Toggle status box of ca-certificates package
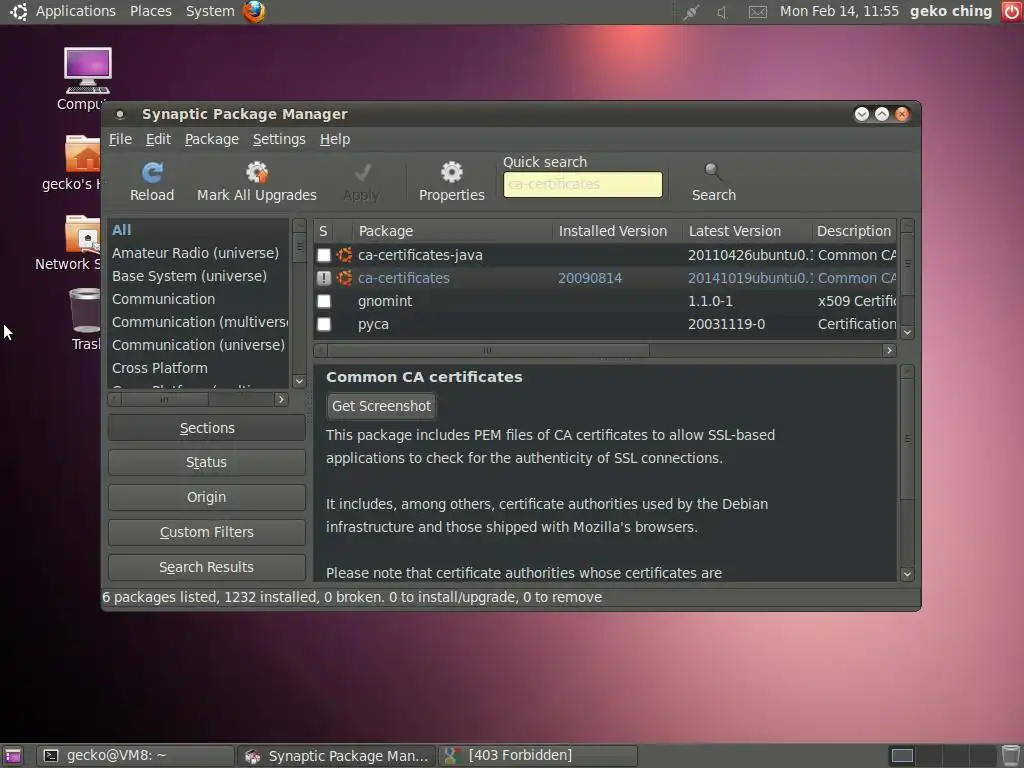 pyautogui.click(x=323, y=278)
